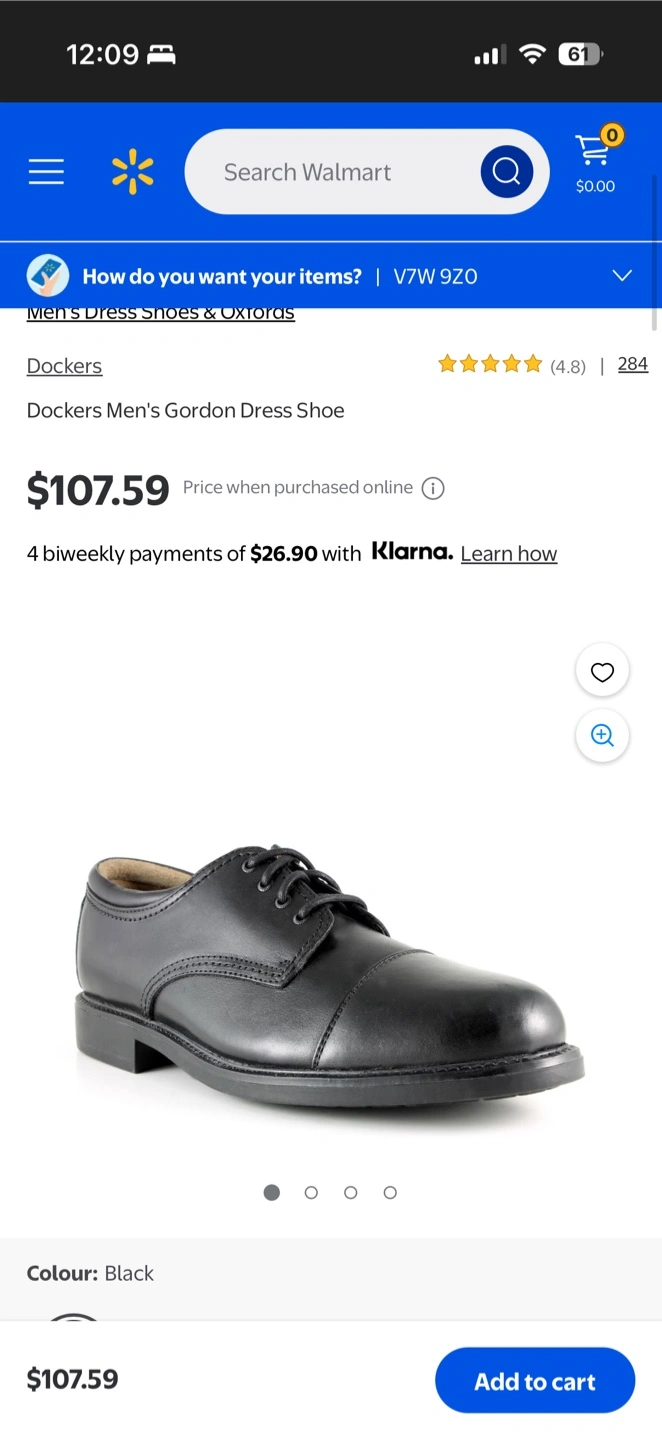This screenshot has width=662, height=1440.
Task: Open the Dockers brand link
Action: point(64,366)
